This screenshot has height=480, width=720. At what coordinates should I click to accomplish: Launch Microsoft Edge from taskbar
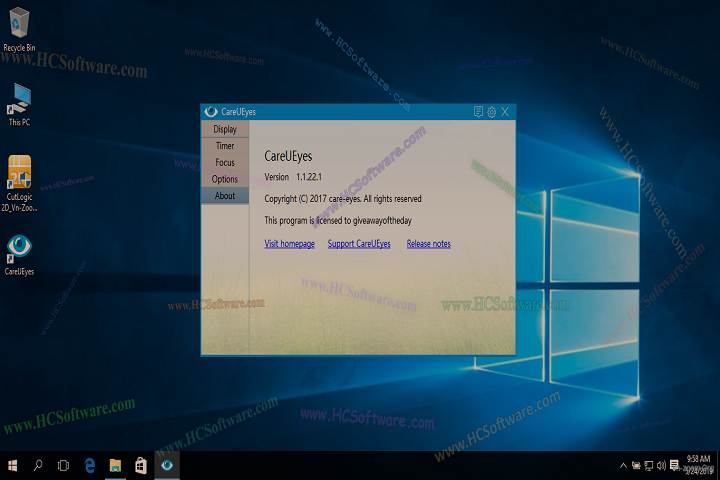(90, 466)
